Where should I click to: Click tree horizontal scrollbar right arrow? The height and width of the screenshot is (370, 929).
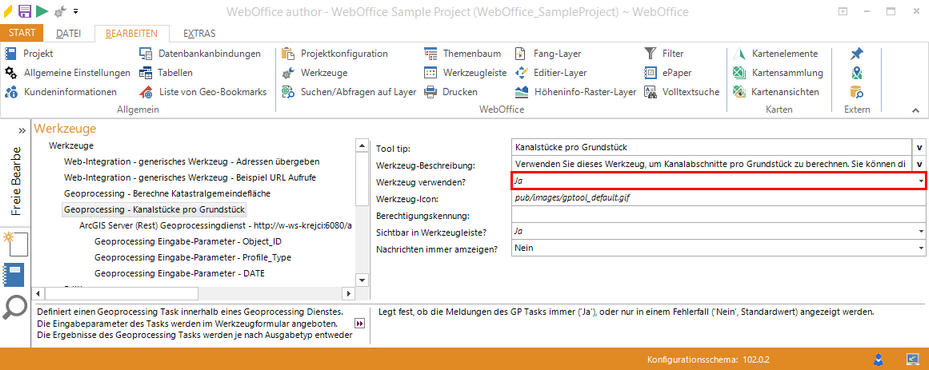click(349, 293)
